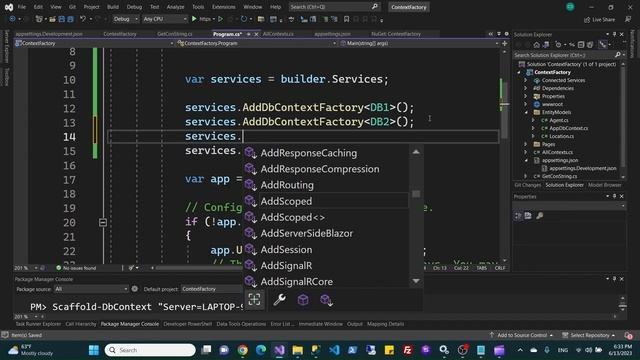Viewport: 640px width, 360px height.
Task: Click the bookmark icon in the toolbar
Action: [x=346, y=19]
